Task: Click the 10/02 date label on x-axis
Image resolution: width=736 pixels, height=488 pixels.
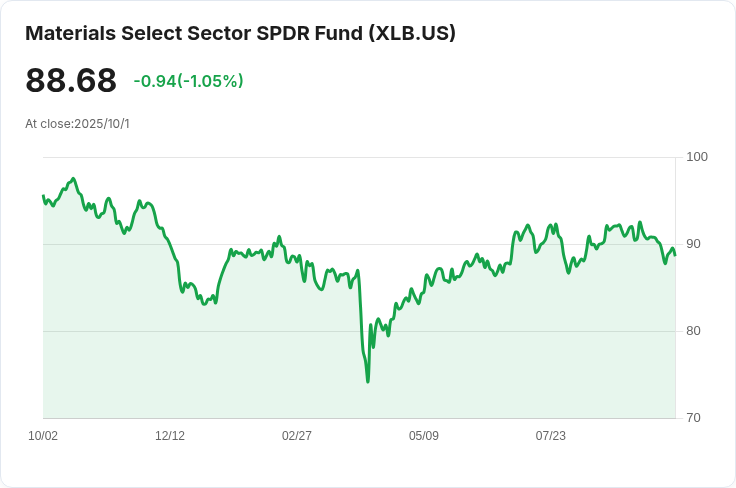Action: tap(43, 436)
